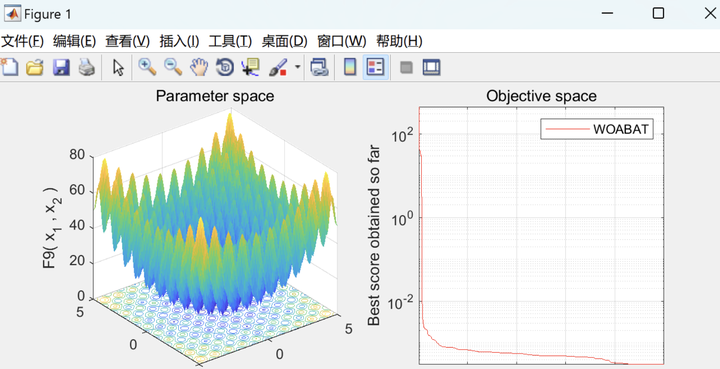Open the 帮助(H) menu
The image size is (720, 369).
pos(399,41)
